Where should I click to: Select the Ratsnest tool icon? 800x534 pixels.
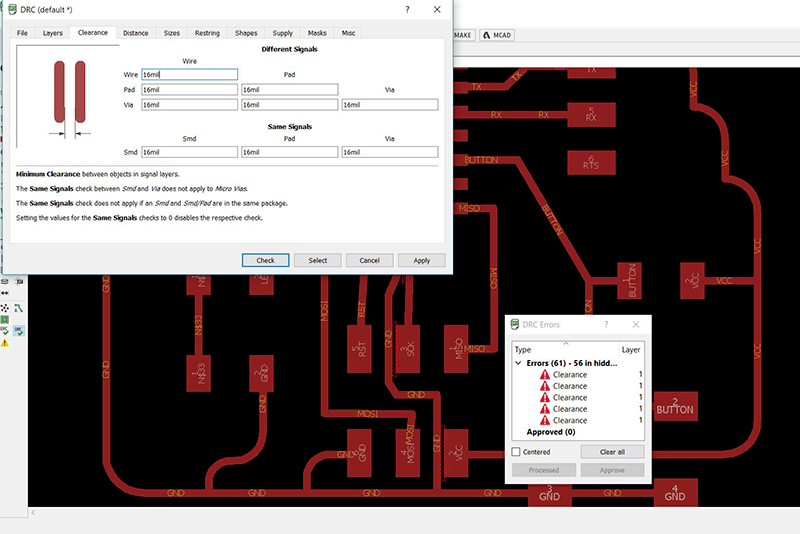(5, 308)
